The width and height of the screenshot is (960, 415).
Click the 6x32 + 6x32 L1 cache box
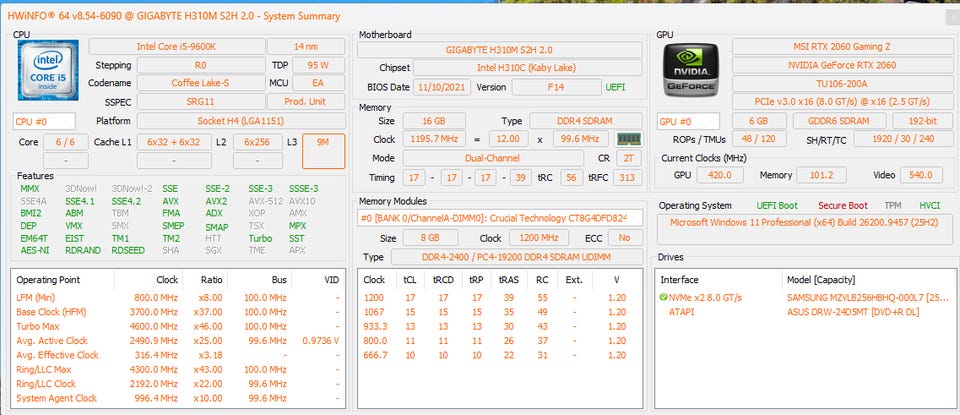pos(174,142)
